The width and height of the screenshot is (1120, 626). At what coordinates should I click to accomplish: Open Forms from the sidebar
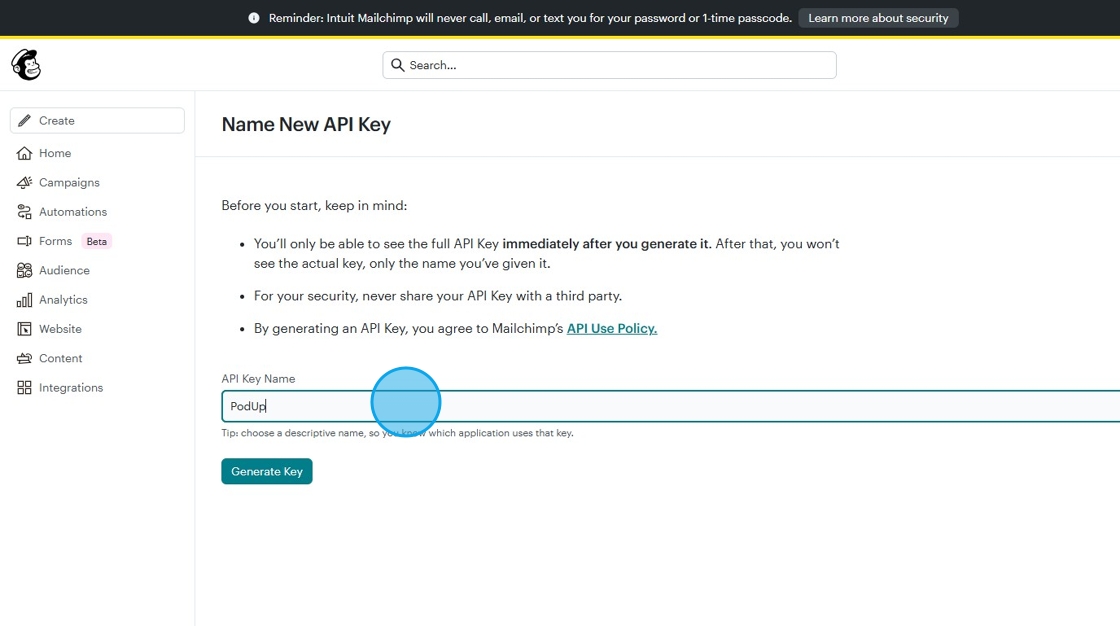click(x=56, y=241)
